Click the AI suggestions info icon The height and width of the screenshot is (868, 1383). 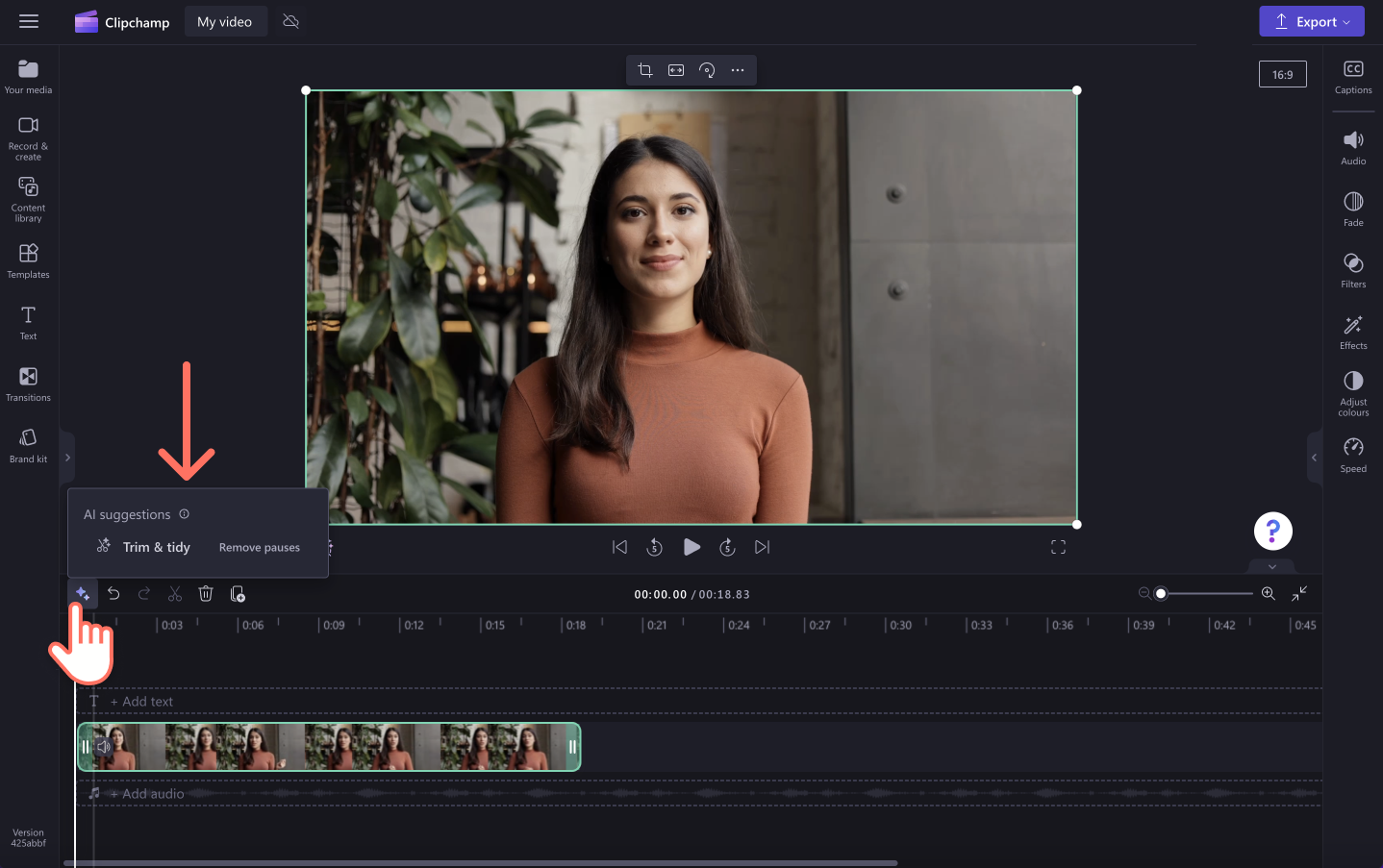pyautogui.click(x=184, y=514)
